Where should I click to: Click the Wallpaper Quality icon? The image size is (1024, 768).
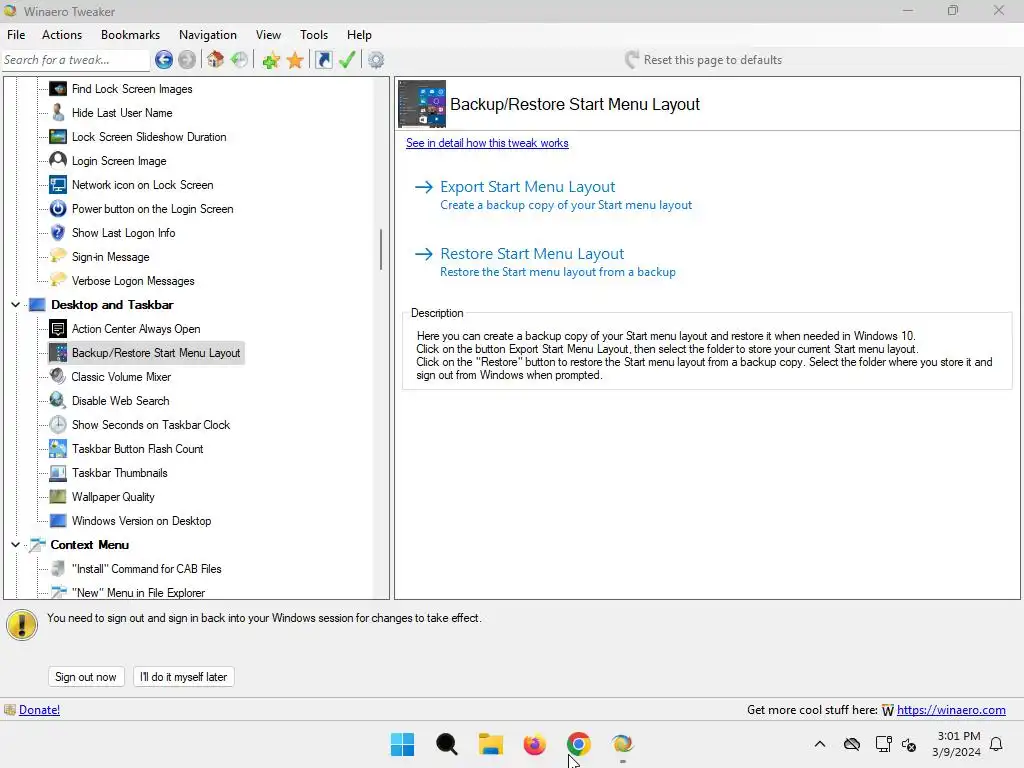click(58, 496)
